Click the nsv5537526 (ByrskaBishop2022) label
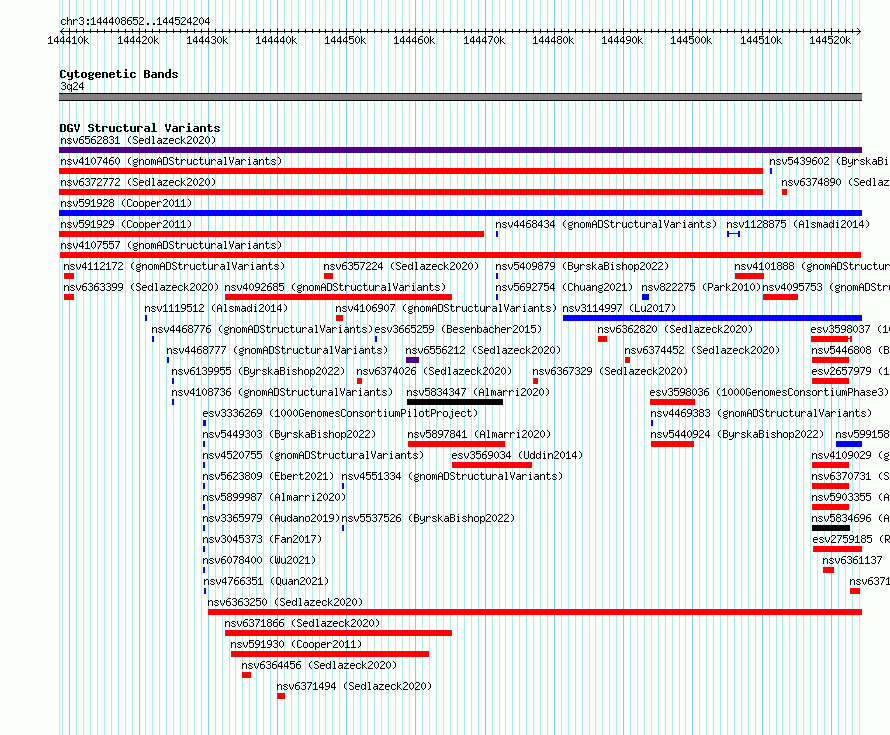This screenshot has width=890, height=735. point(428,518)
